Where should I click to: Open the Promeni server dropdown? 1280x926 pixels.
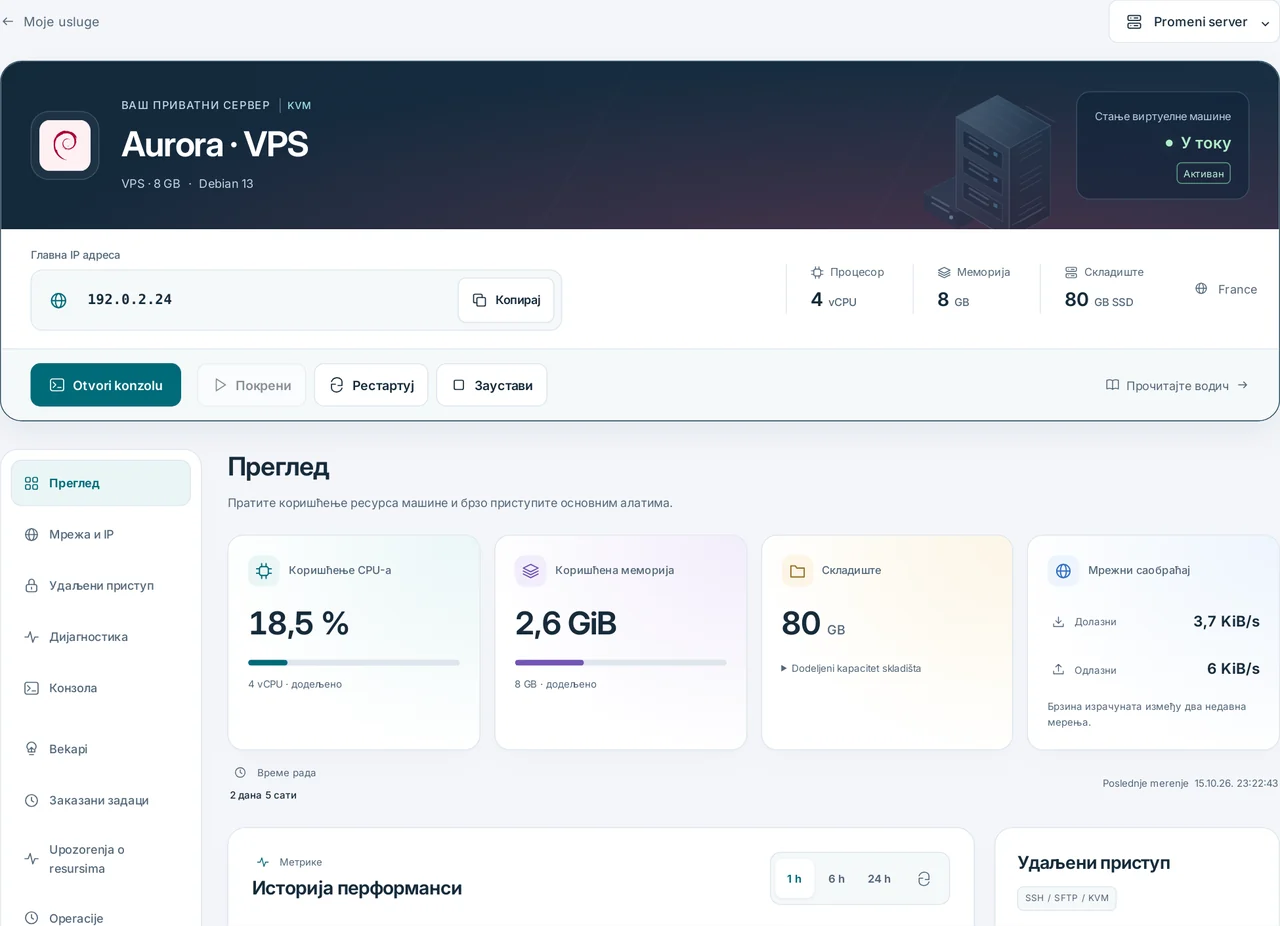click(1194, 22)
